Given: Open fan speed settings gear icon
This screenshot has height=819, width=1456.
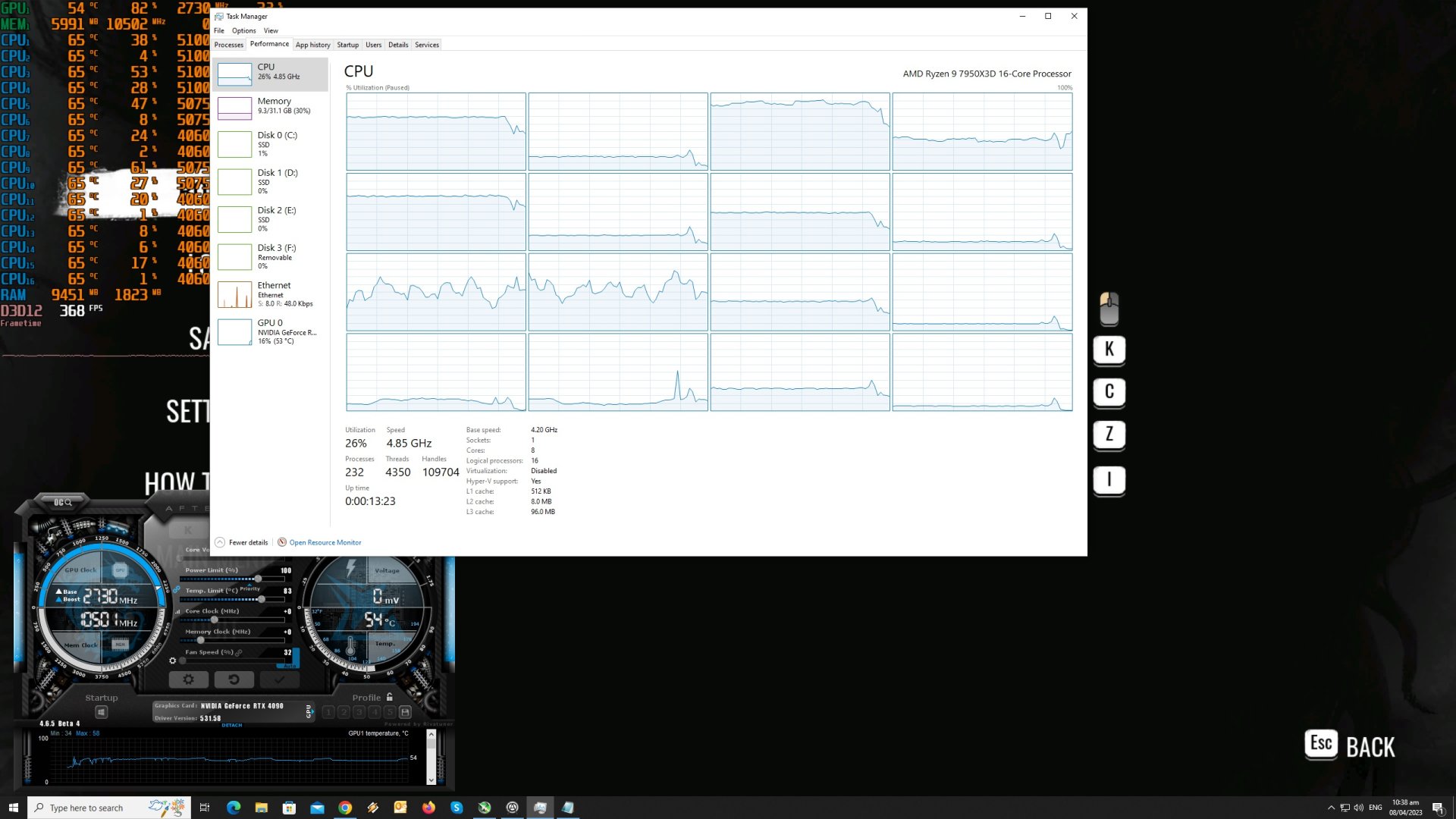Looking at the screenshot, I should click(173, 661).
